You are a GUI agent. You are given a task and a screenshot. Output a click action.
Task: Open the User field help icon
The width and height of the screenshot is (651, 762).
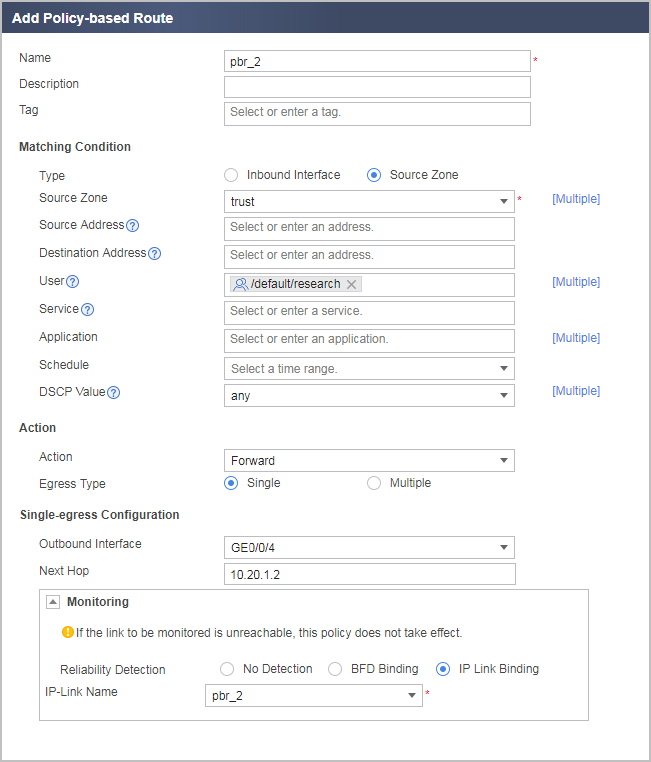click(x=72, y=281)
